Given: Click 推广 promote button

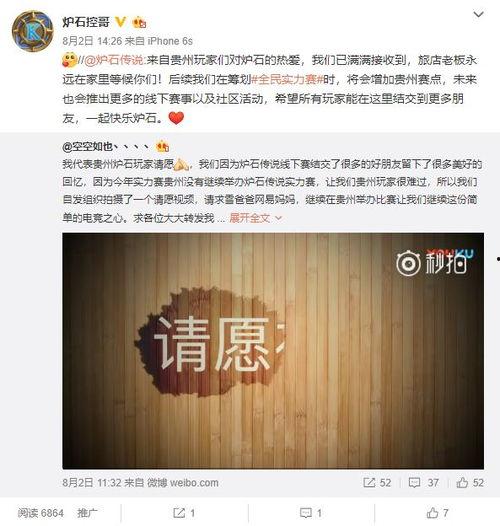Looking at the screenshot, I should (x=88, y=513).
